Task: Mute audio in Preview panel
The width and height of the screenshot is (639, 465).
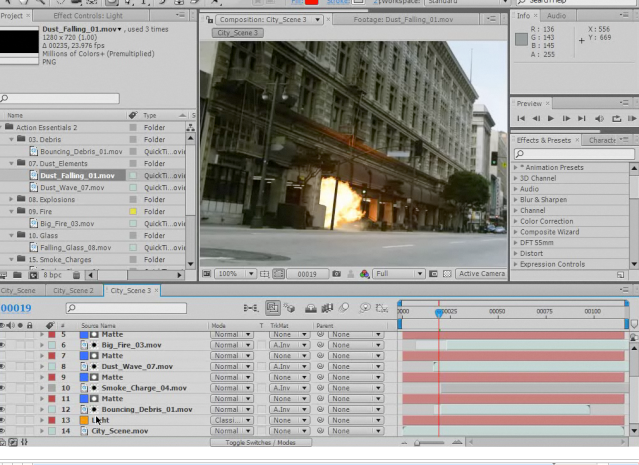Action: click(599, 119)
